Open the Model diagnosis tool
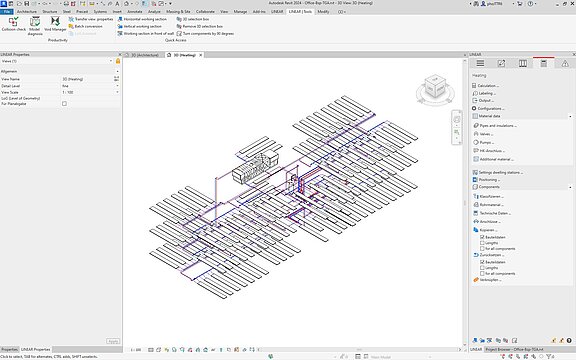 pos(35,26)
